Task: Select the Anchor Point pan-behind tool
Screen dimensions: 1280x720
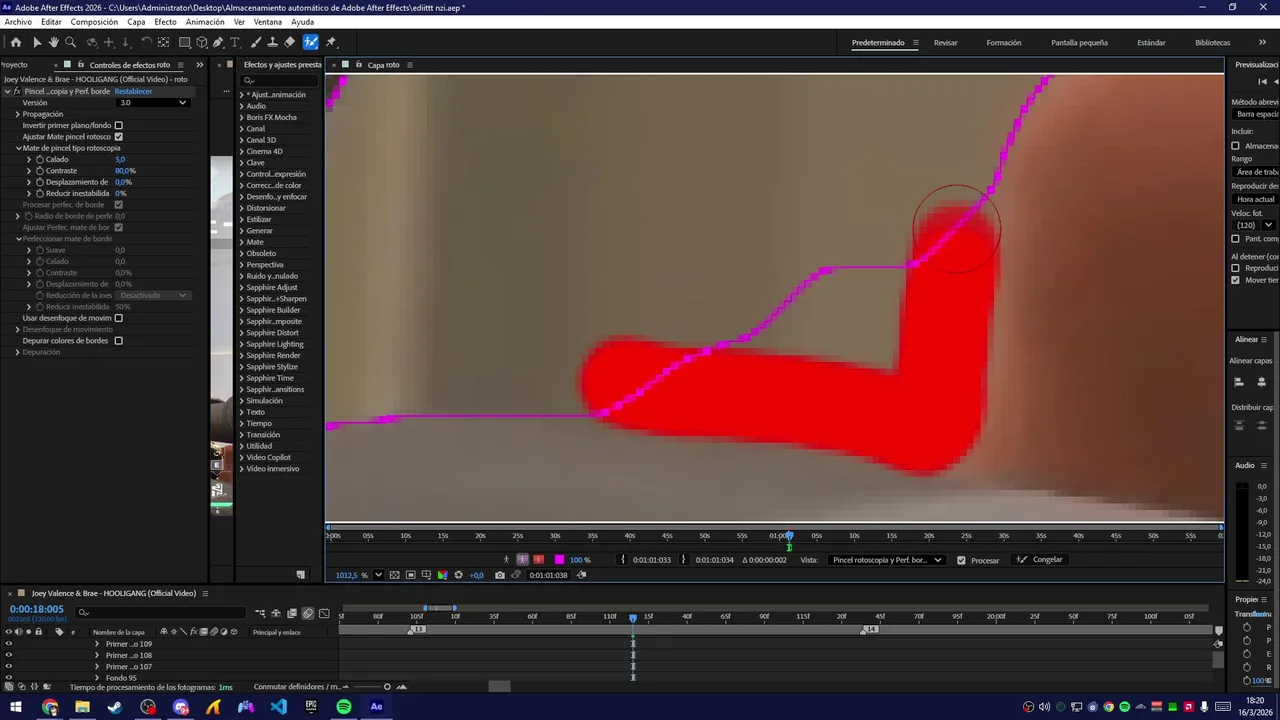Action: pyautogui.click(x=164, y=42)
